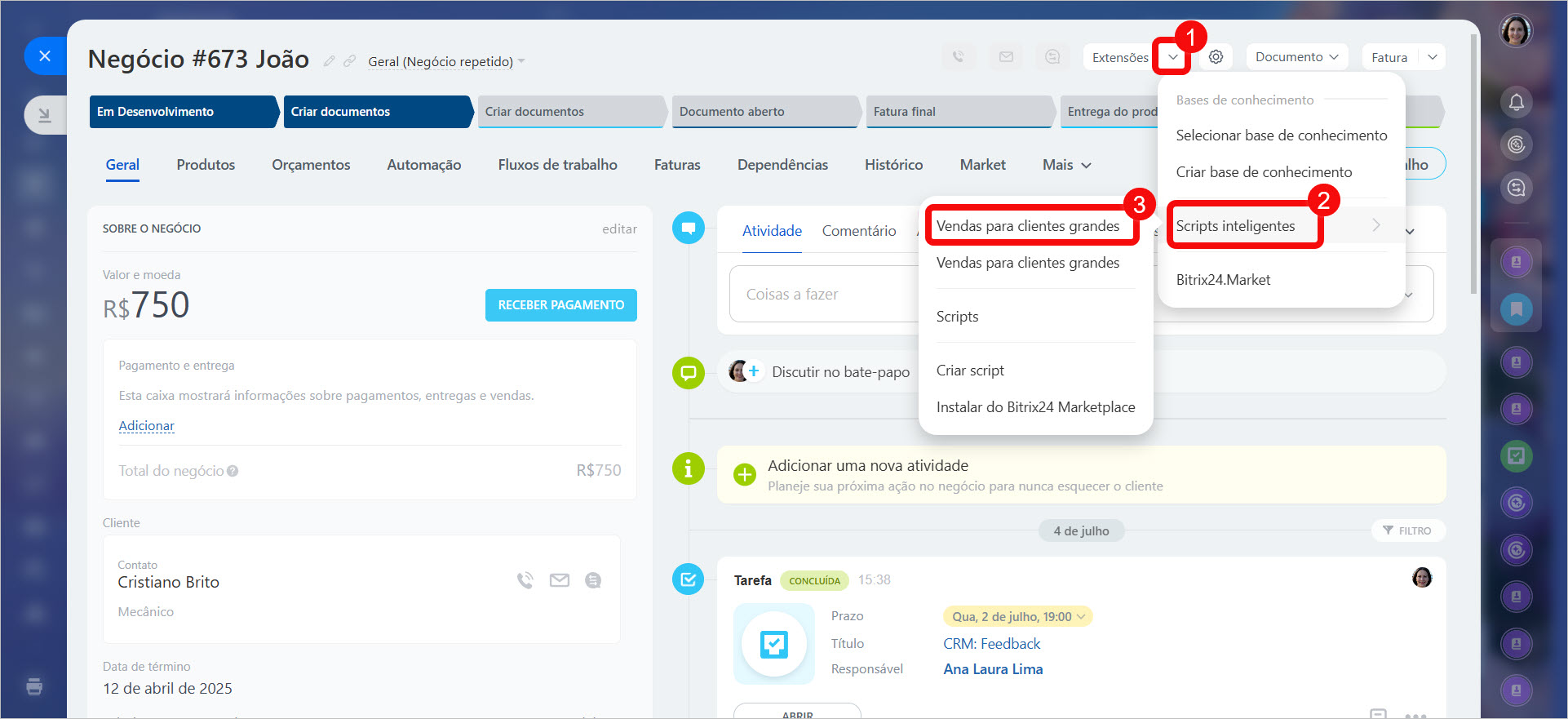Screen dimensions: 1568x719
Task: Close the deal panel with the X button
Action: [45, 56]
